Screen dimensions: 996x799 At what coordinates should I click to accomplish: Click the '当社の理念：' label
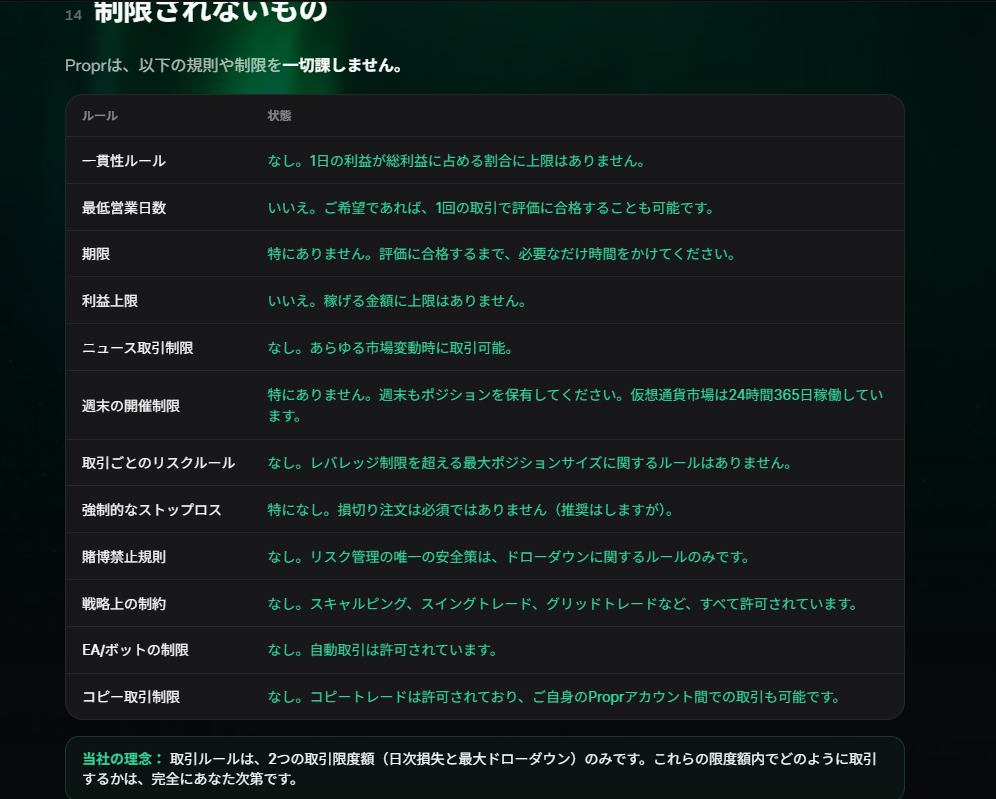point(123,759)
